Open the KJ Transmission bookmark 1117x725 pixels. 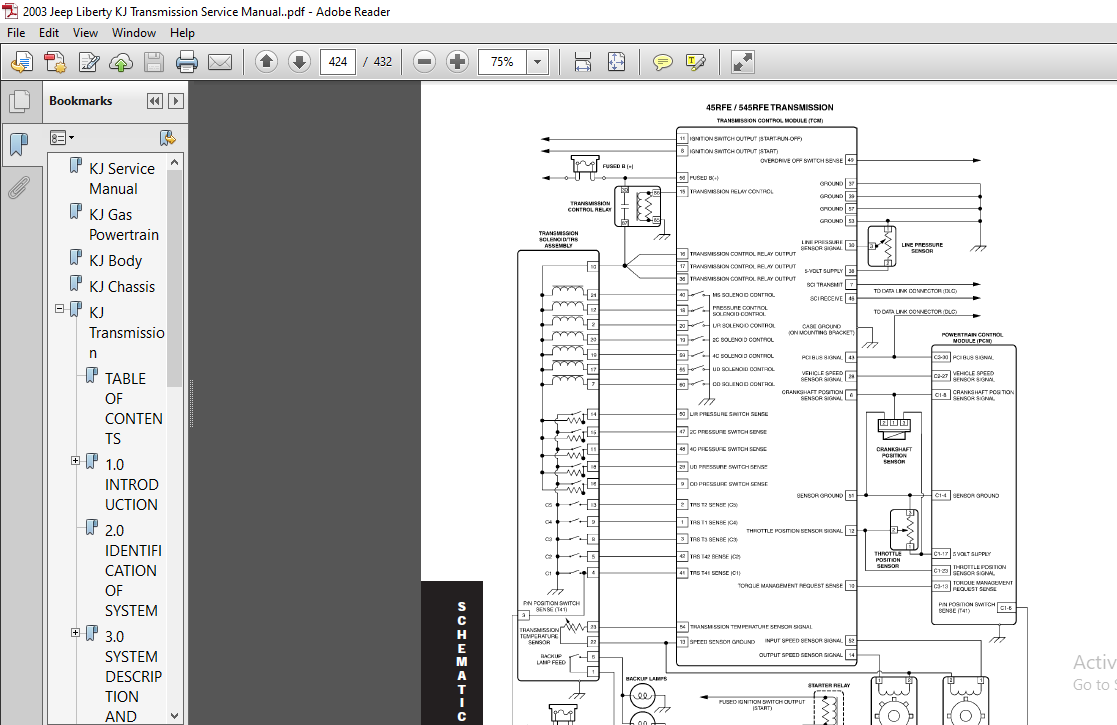click(126, 333)
